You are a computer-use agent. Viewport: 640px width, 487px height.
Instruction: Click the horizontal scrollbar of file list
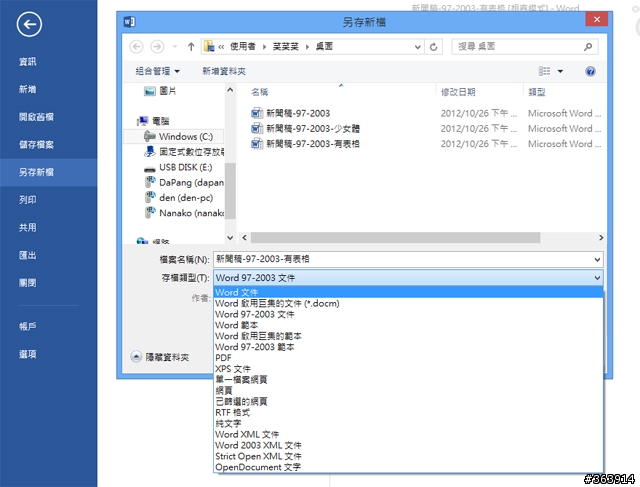coord(396,238)
